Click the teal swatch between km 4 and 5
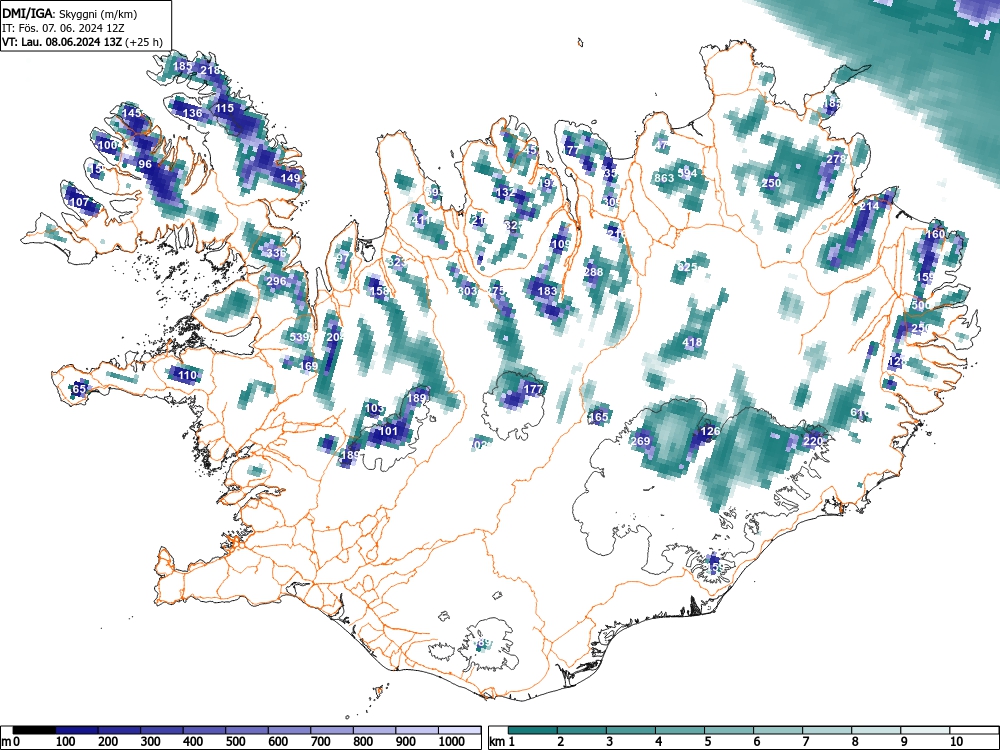This screenshot has height=750, width=1000. click(680, 730)
